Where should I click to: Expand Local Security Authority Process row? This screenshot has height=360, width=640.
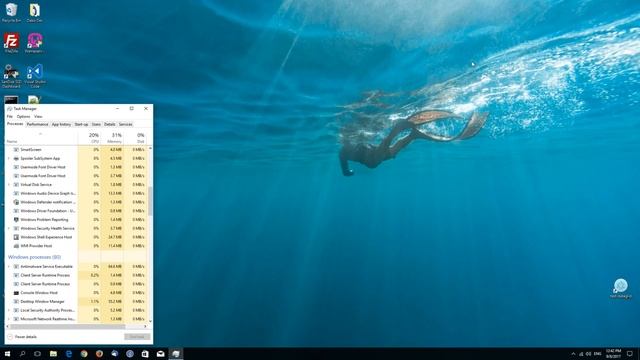coord(9,310)
